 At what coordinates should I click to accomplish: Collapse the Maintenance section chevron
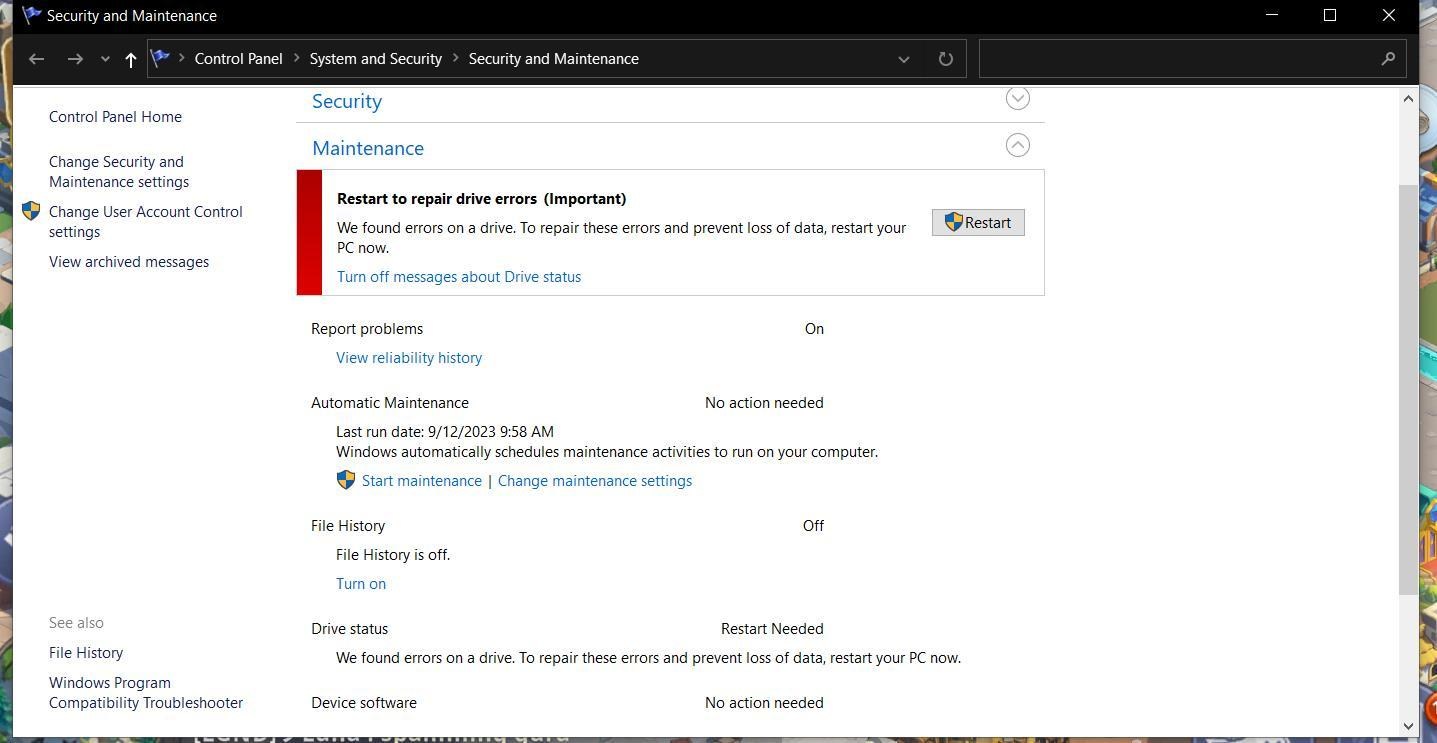click(x=1017, y=145)
